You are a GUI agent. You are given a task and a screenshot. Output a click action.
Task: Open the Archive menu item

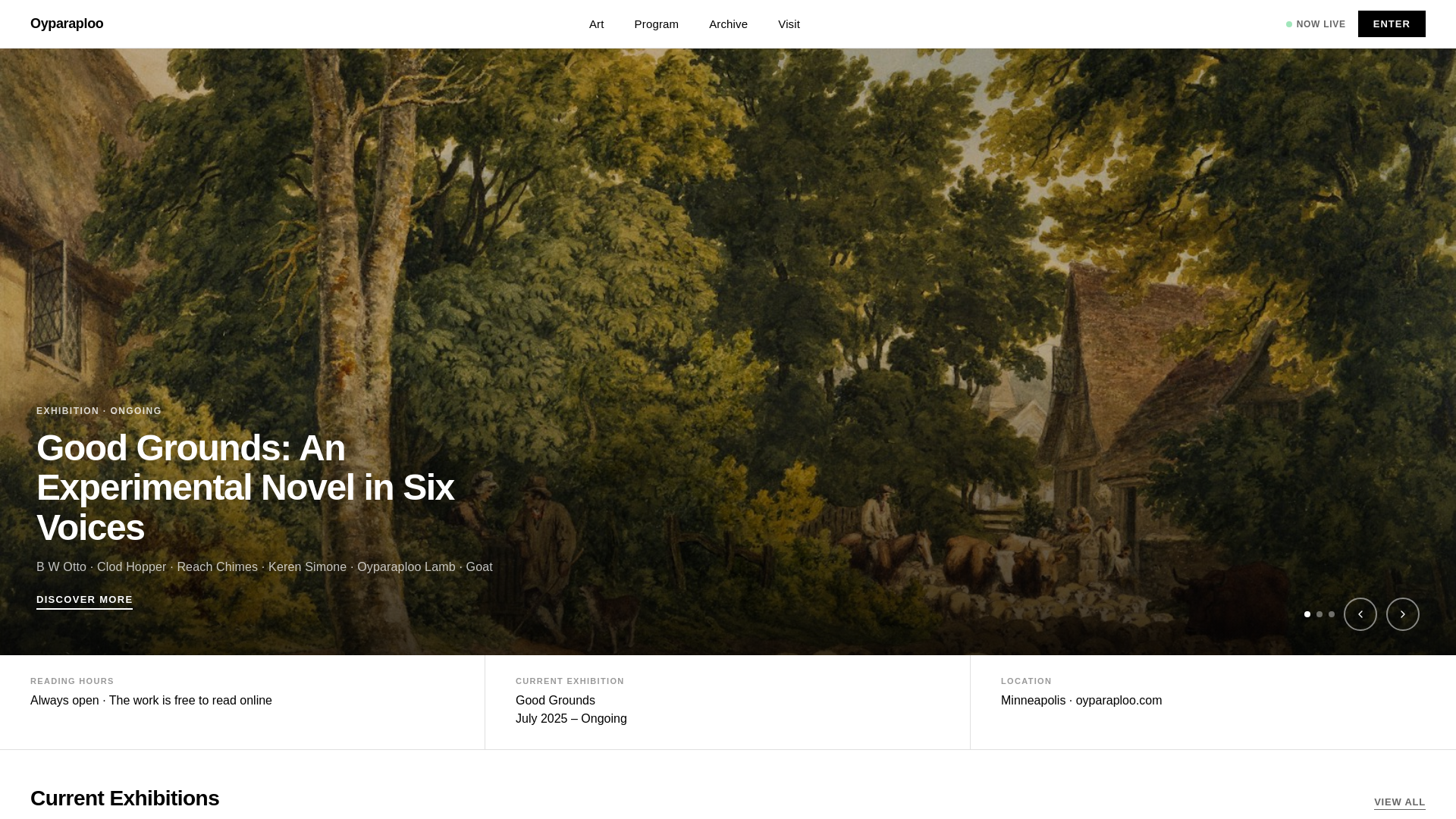(x=728, y=24)
